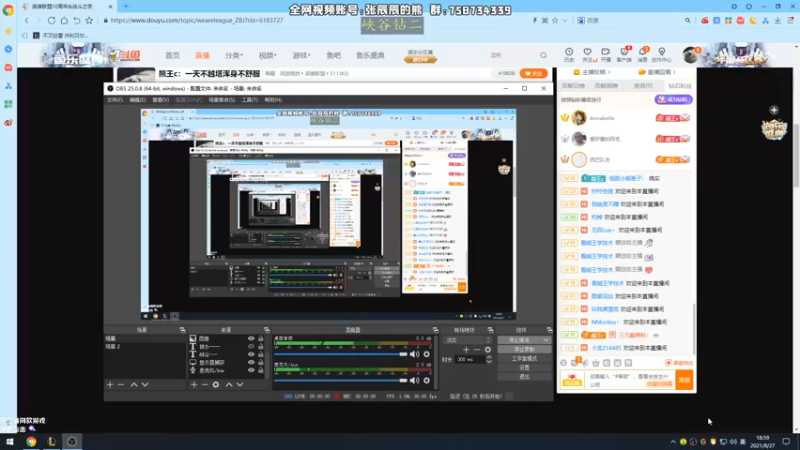Open OBS 设置 settings button
This screenshot has width=800, height=450.
[x=524, y=367]
